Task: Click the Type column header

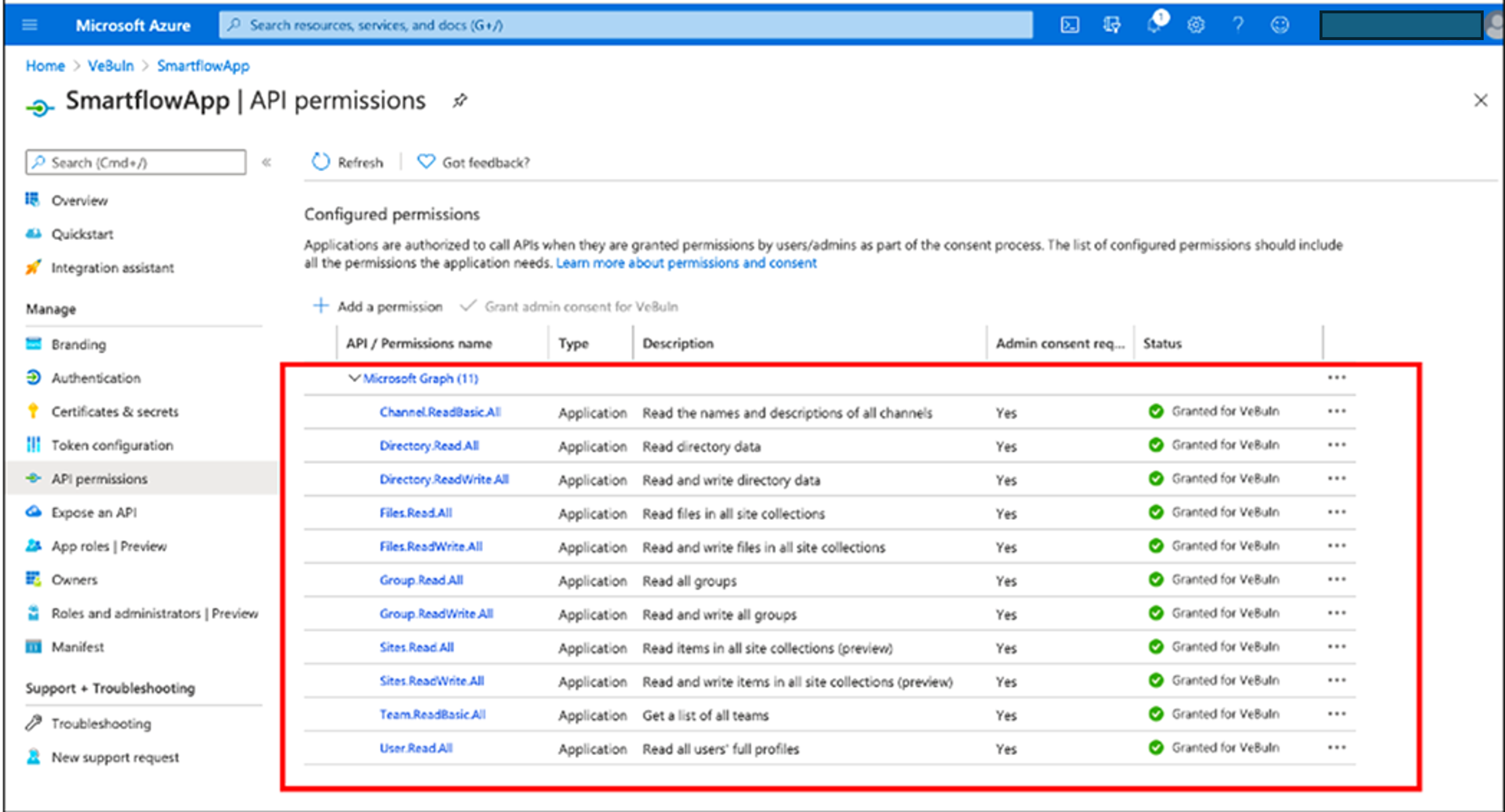Action: pyautogui.click(x=573, y=343)
